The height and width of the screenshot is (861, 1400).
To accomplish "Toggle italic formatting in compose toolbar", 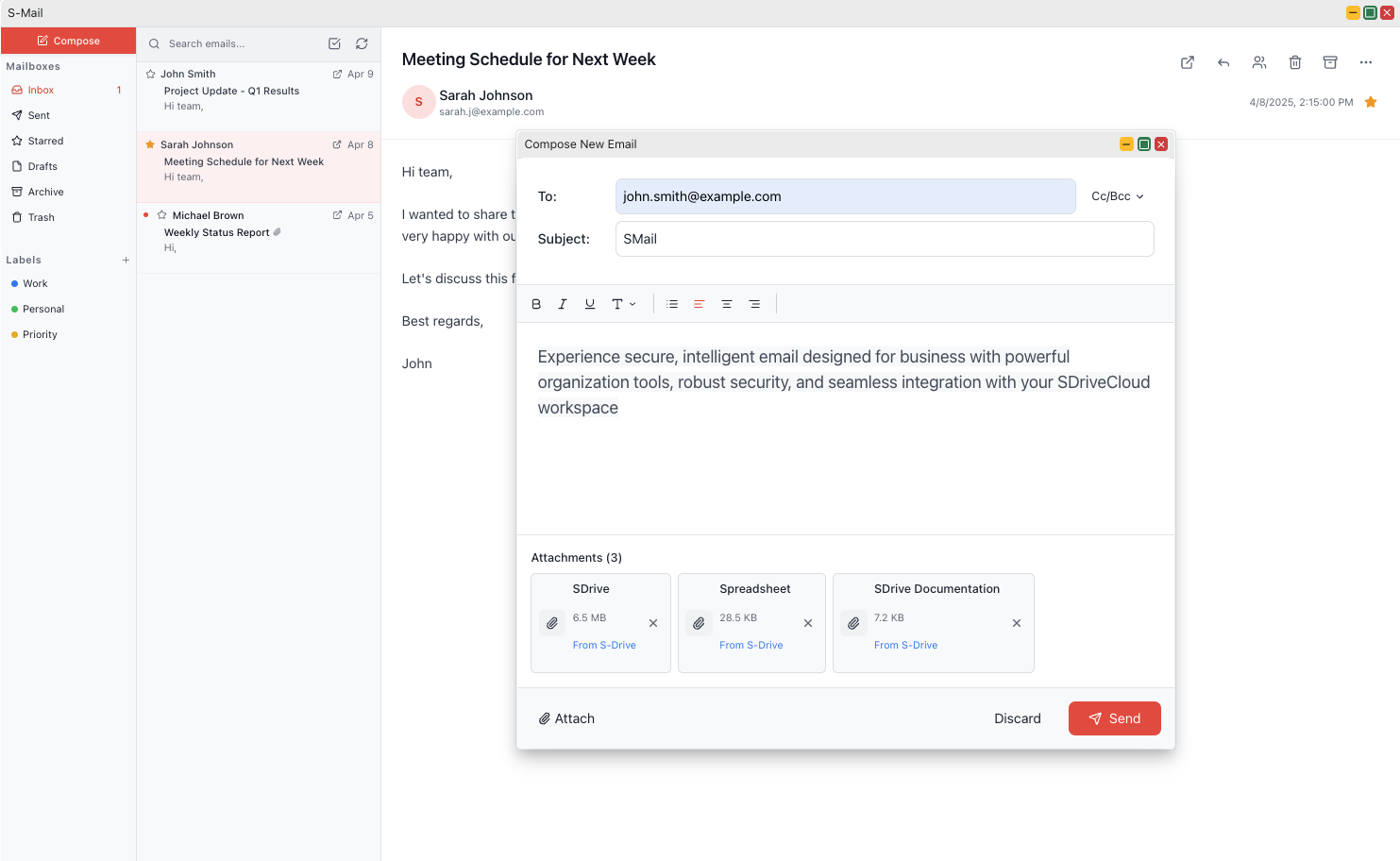I will click(x=563, y=304).
